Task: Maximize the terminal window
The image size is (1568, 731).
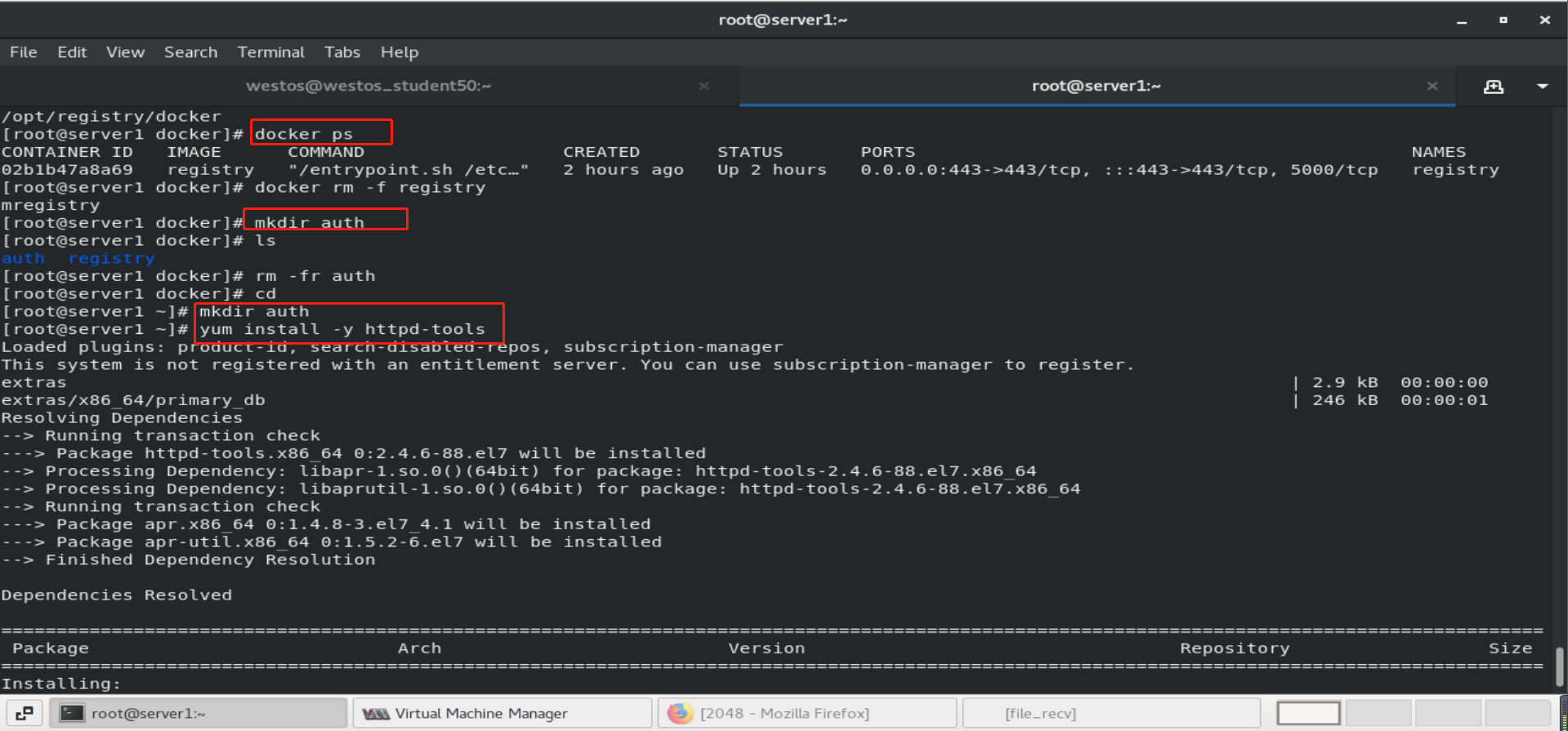Action: 1503,20
